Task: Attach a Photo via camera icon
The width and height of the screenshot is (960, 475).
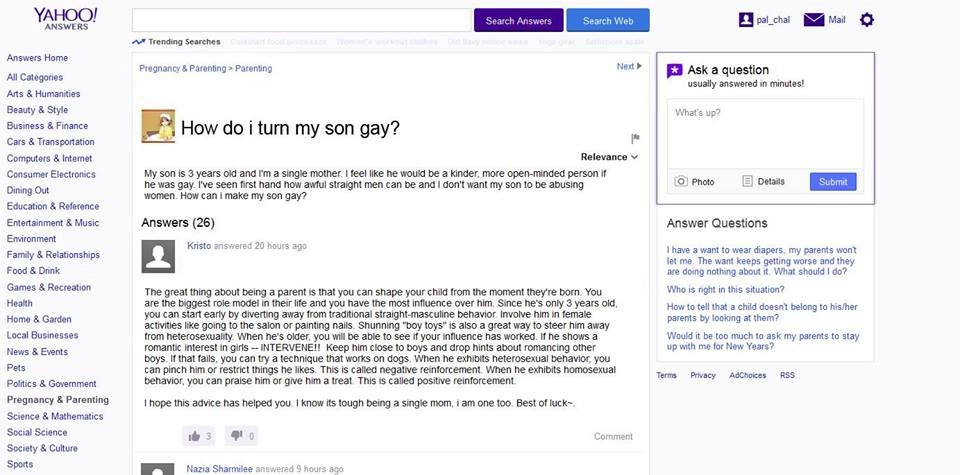Action: point(681,182)
